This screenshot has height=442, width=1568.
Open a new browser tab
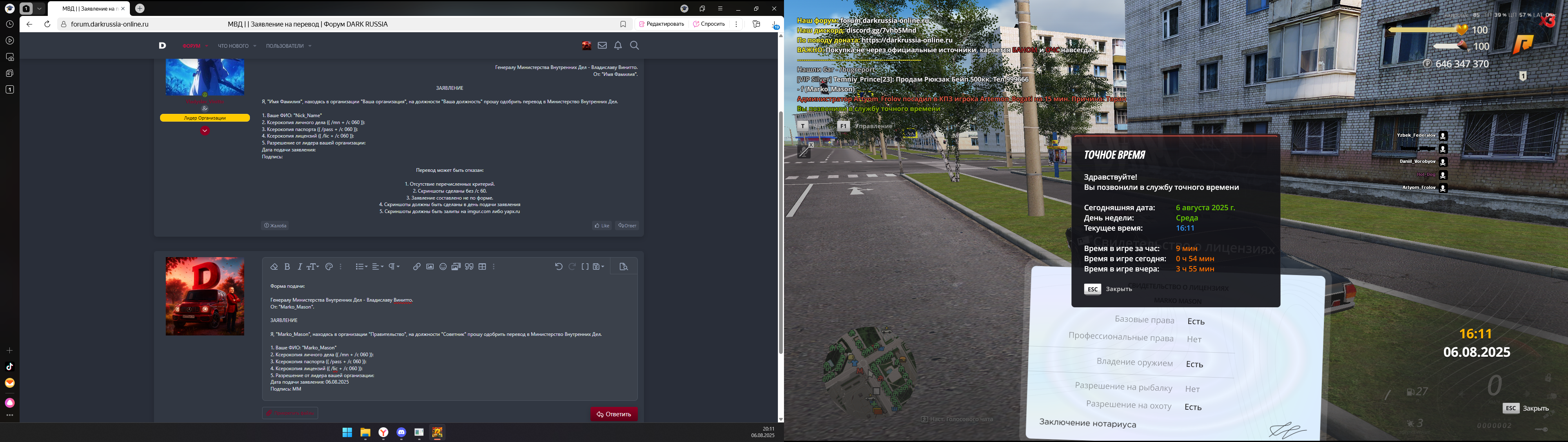pyautogui.click(x=140, y=9)
